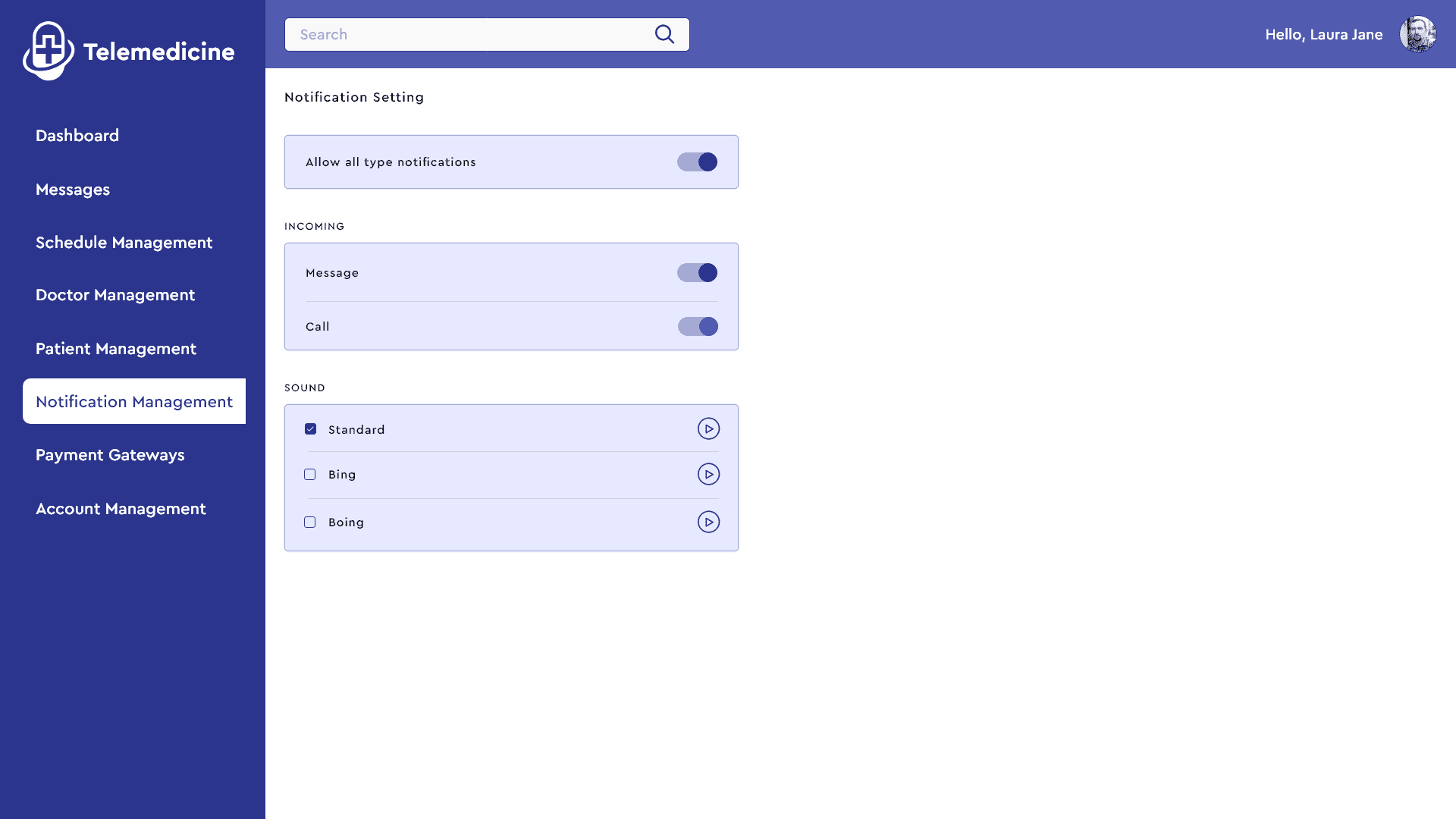The height and width of the screenshot is (819, 1456).
Task: Check the Bing sound checkbox
Action: coord(310,475)
